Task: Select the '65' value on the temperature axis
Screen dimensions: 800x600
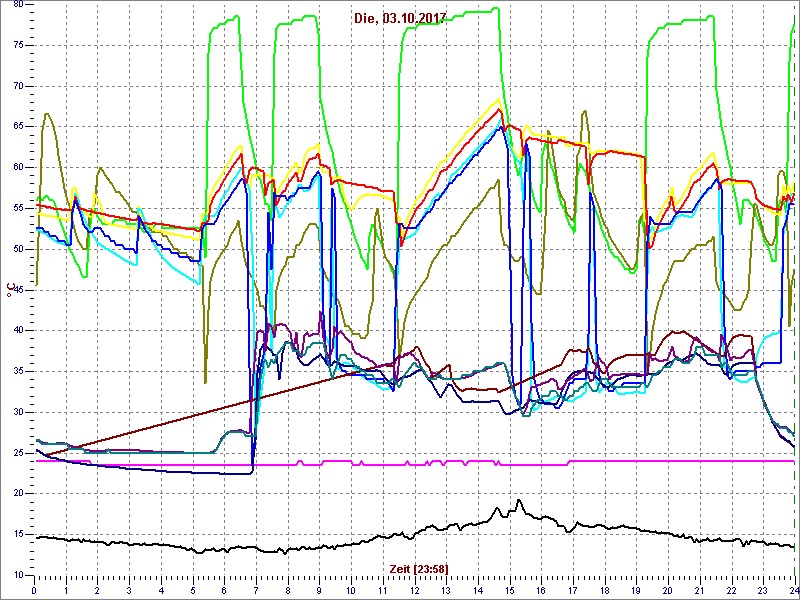Action: 18,127
